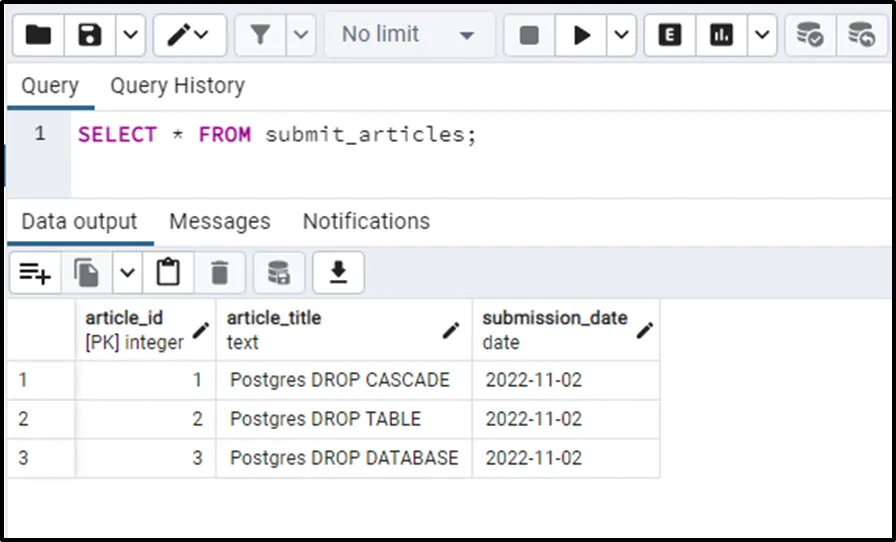
Task: Click the Add row icon
Action: [x=35, y=272]
